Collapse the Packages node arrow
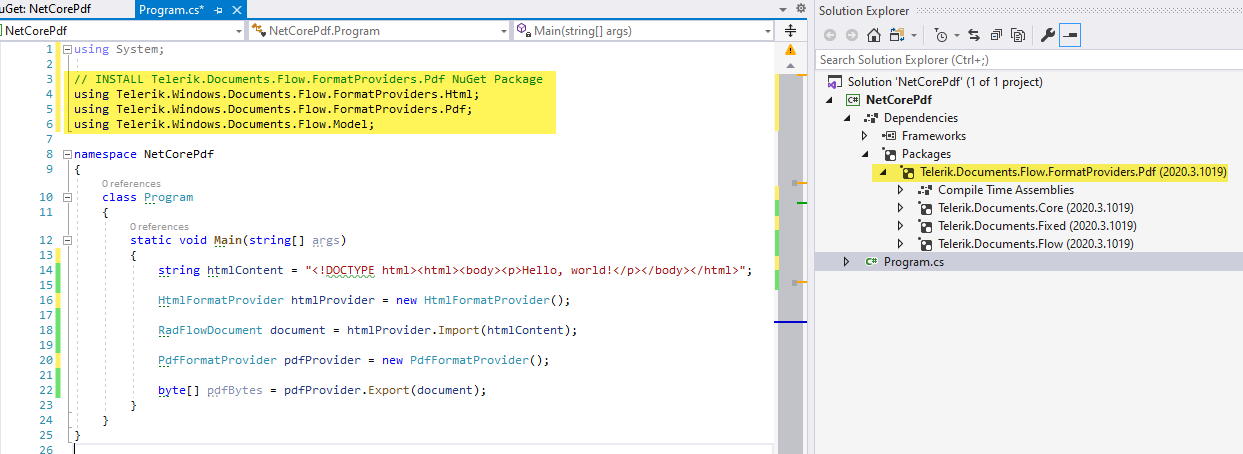Viewport: 1243px width, 454px height. point(866,154)
